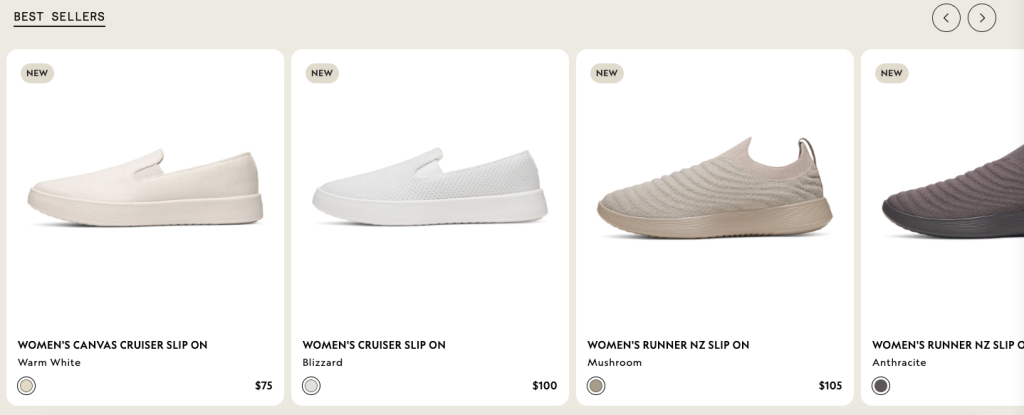Click the $100 price on Cruiser card

click(545, 386)
